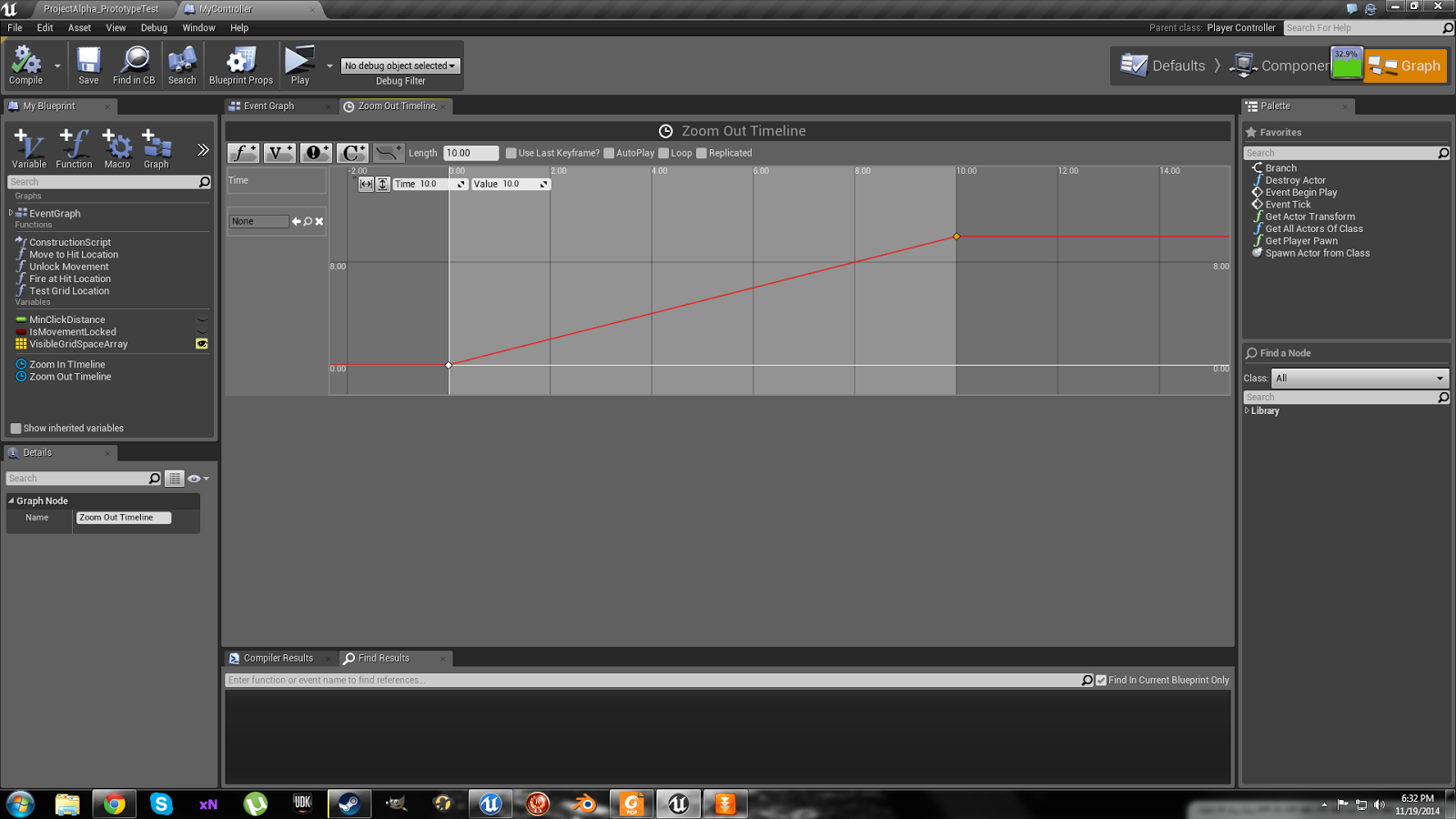
Task: Add a vector track to the timeline
Action: click(x=279, y=153)
